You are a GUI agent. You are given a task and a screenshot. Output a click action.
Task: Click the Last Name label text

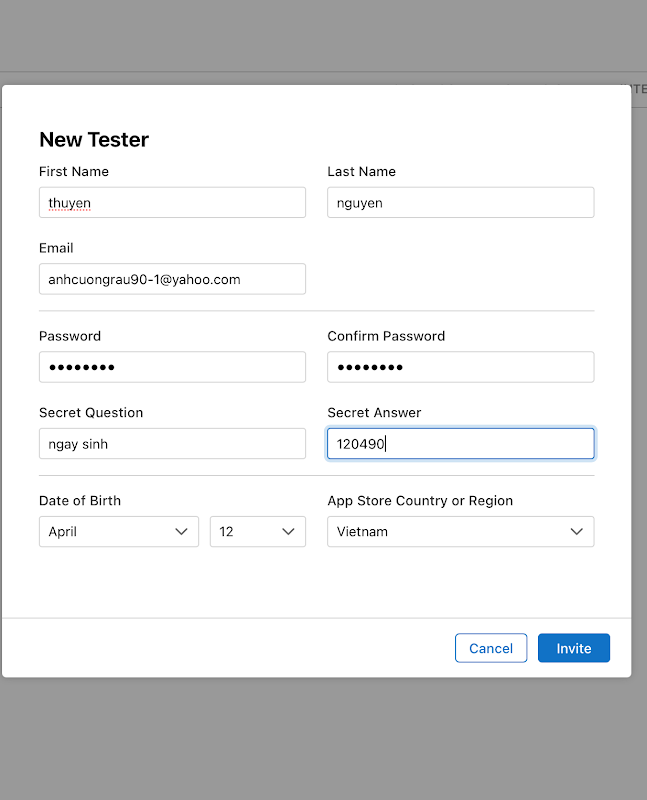[x=361, y=171]
